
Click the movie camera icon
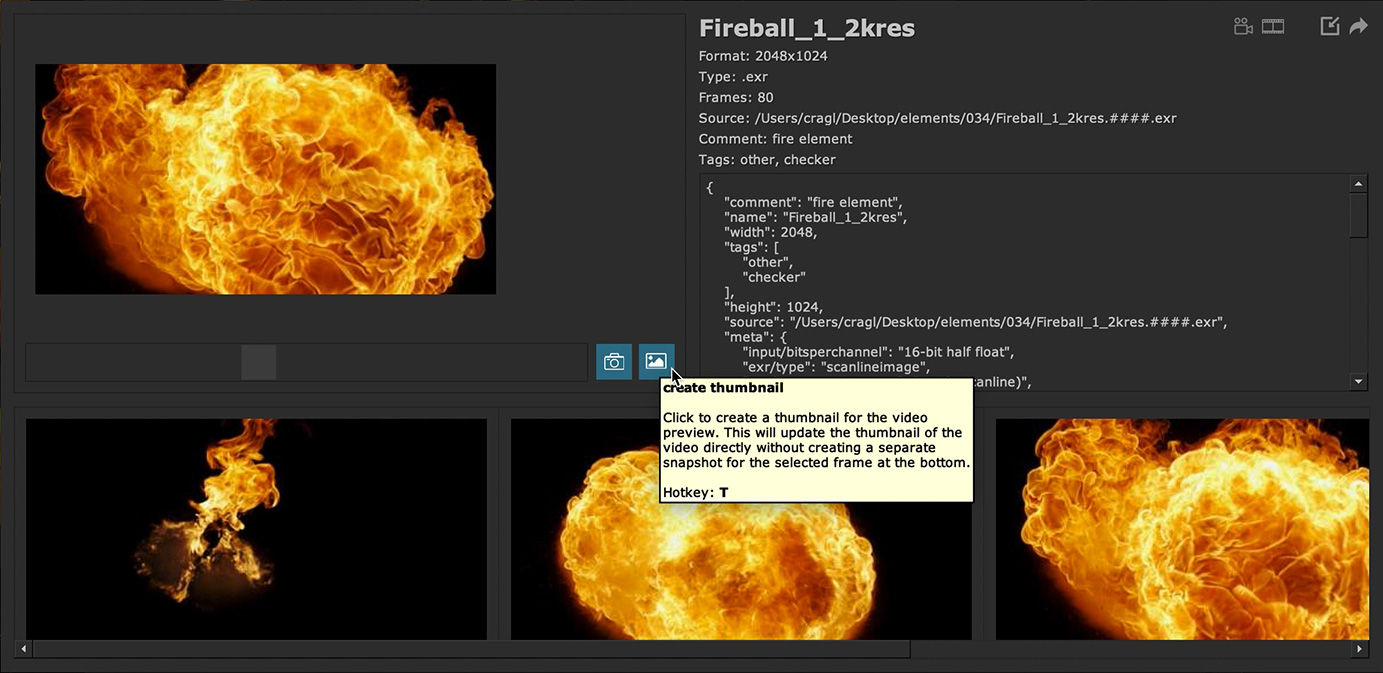(1243, 27)
